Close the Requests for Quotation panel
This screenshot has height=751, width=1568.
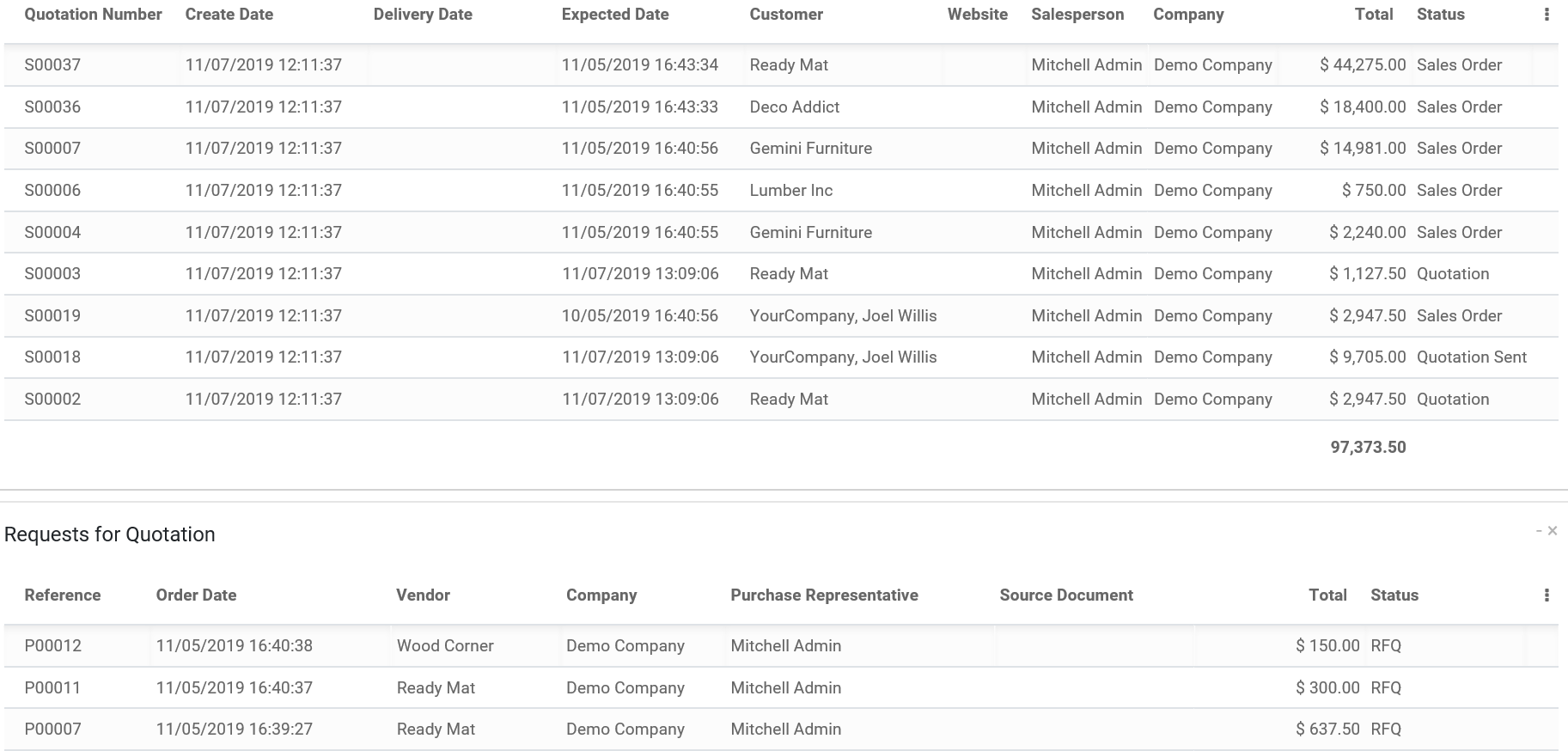click(x=1553, y=531)
